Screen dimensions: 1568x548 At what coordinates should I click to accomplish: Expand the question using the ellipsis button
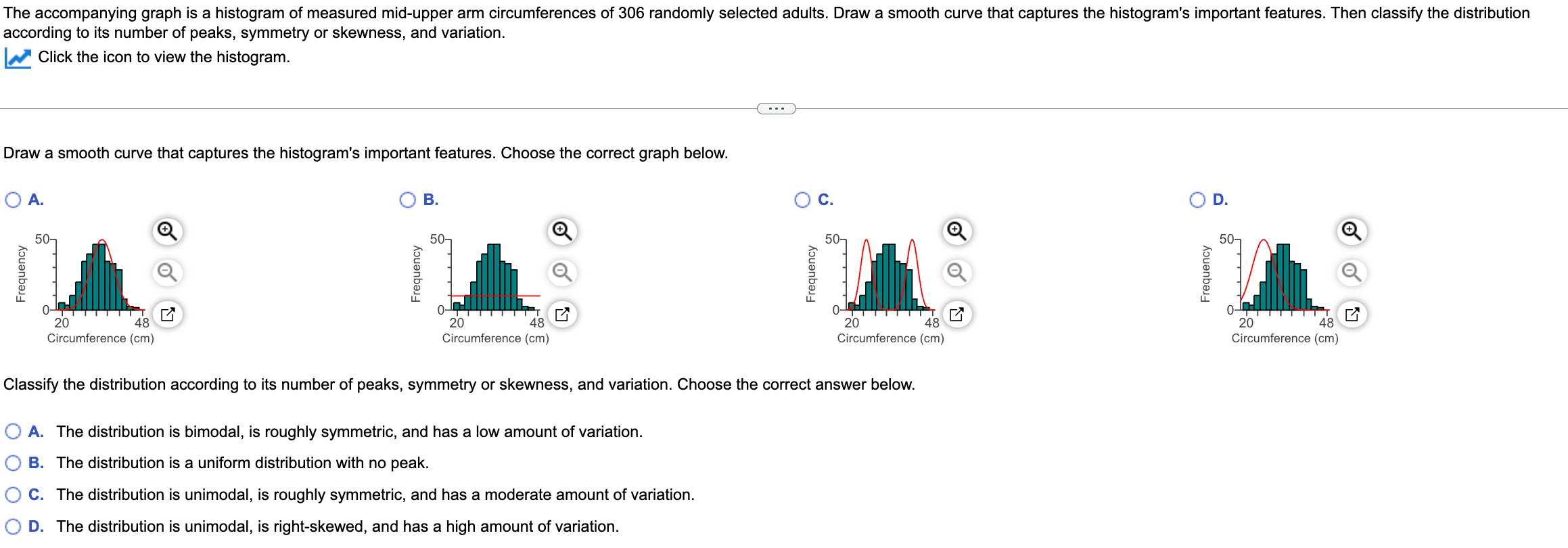(x=775, y=108)
